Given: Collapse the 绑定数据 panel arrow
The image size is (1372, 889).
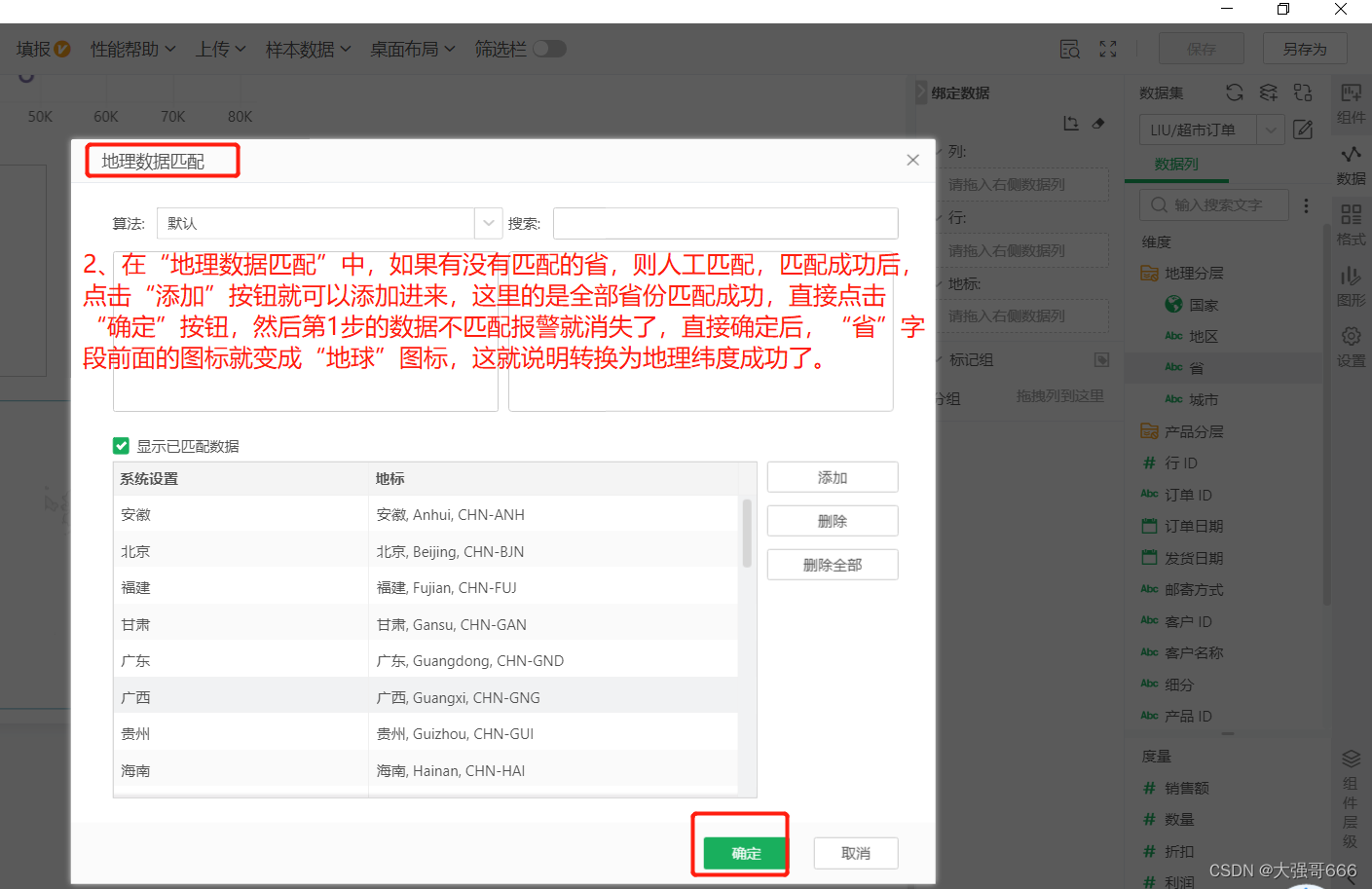Looking at the screenshot, I should tap(921, 93).
